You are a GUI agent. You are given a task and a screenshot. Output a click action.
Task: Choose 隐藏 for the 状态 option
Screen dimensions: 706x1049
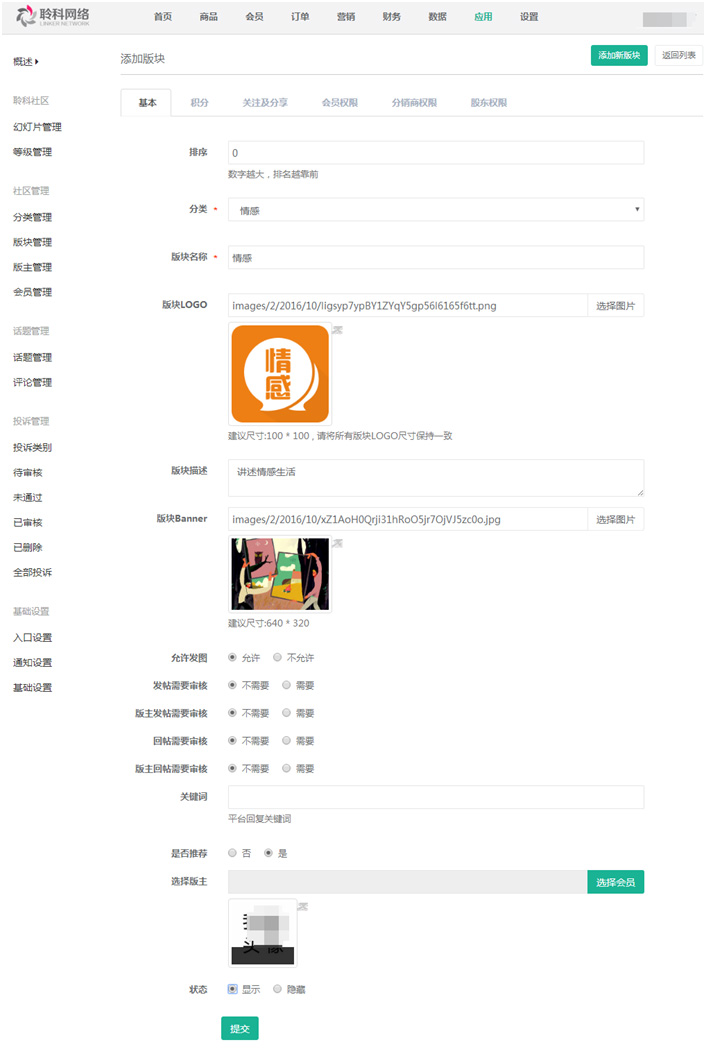(278, 989)
